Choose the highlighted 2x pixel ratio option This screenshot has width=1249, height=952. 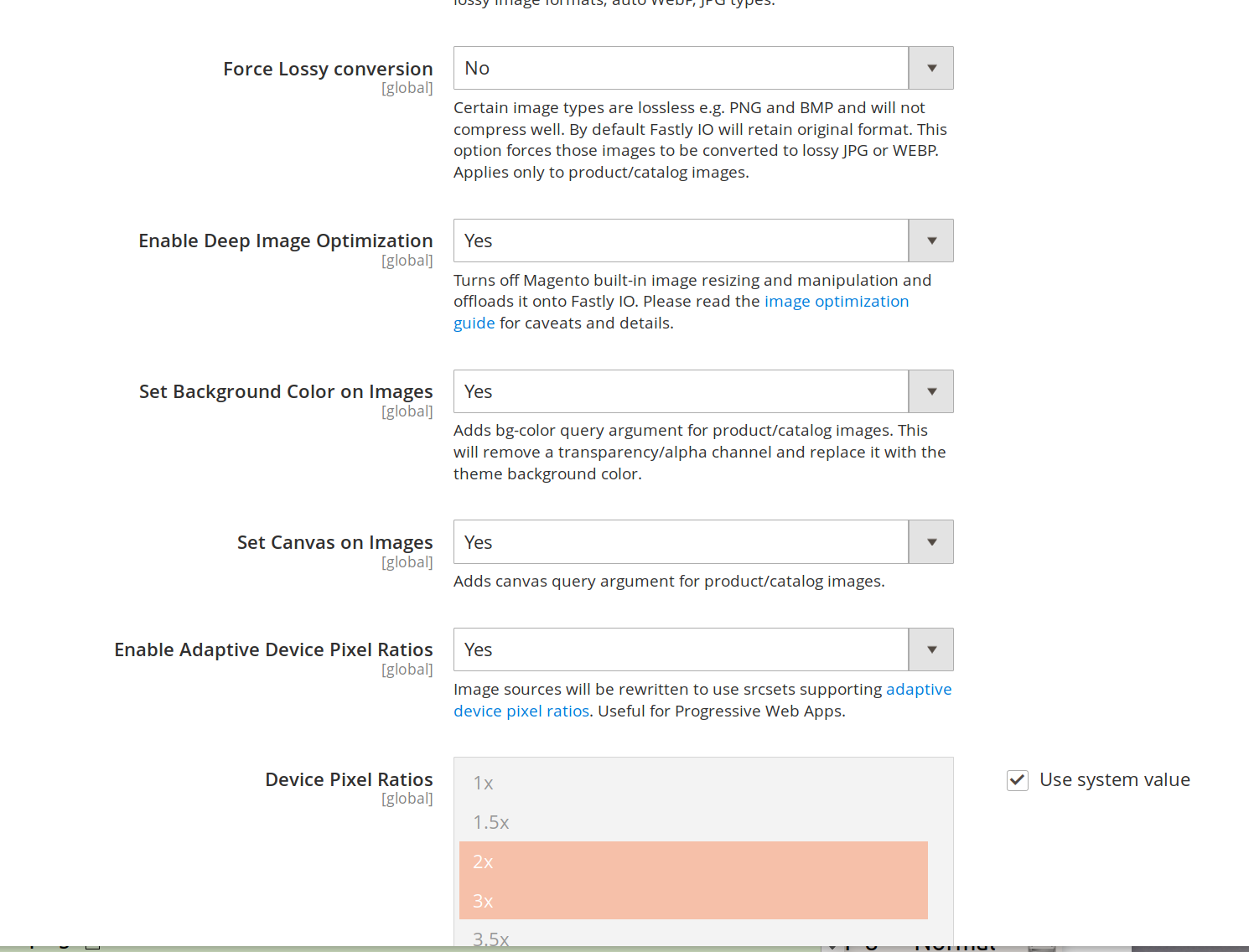coord(483,861)
